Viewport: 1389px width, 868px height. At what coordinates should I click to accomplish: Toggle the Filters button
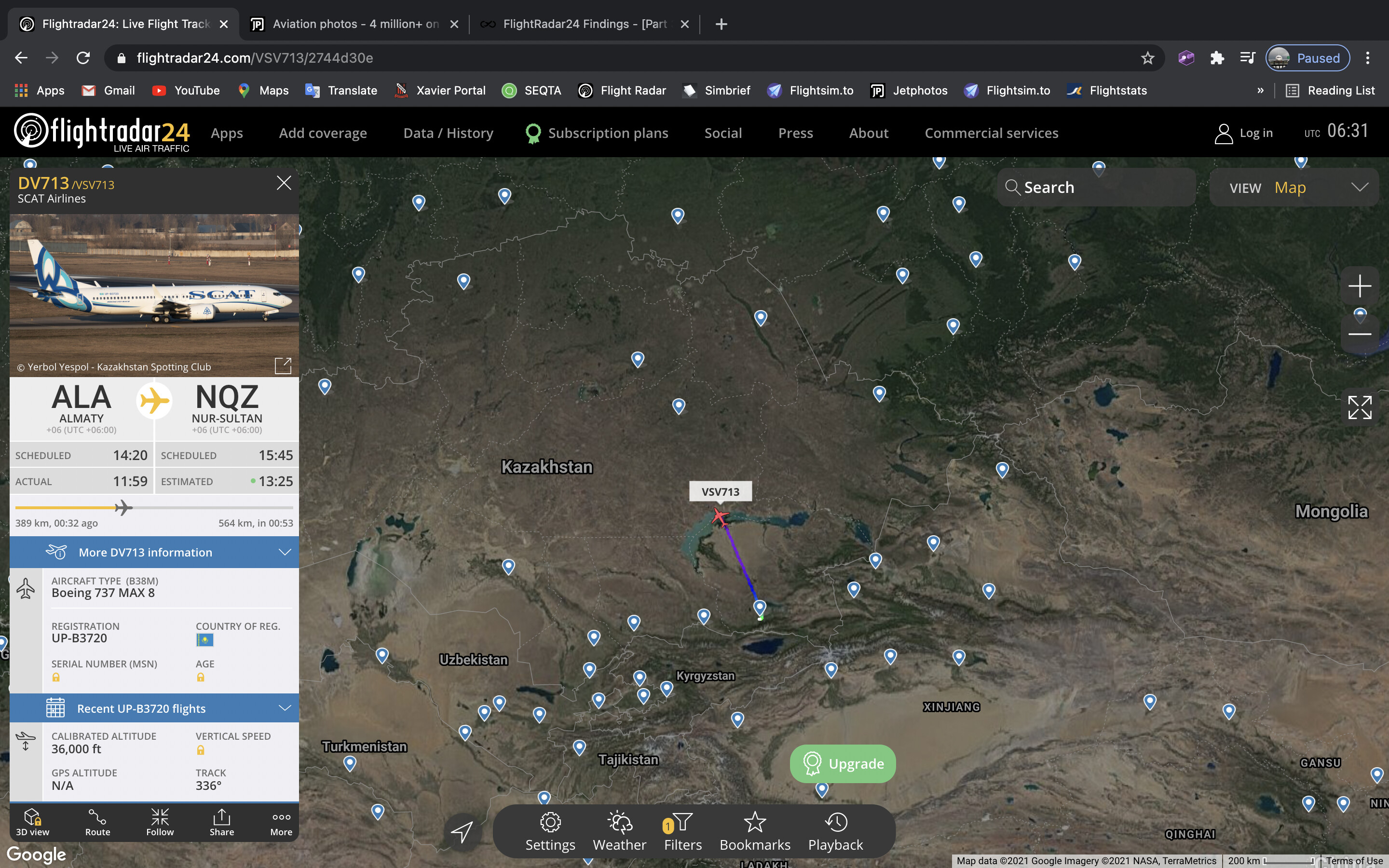pyautogui.click(x=682, y=831)
